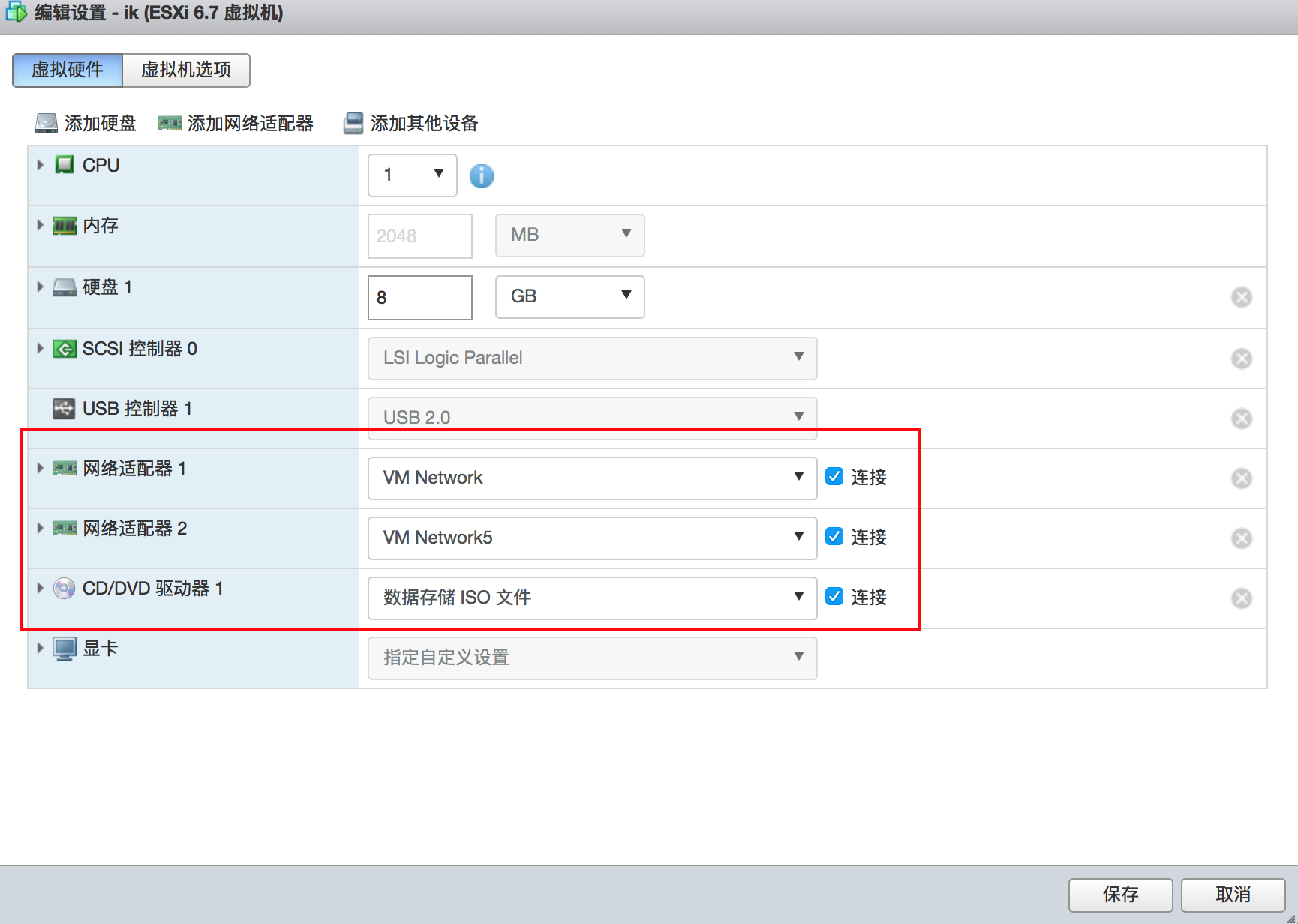Open the hard disk GB unit dropdown

(x=569, y=296)
